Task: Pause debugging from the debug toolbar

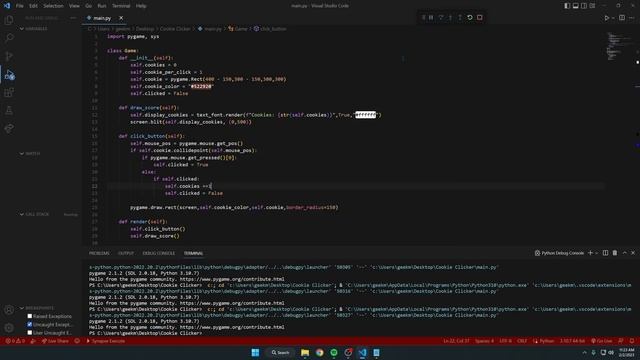Action: (431, 18)
